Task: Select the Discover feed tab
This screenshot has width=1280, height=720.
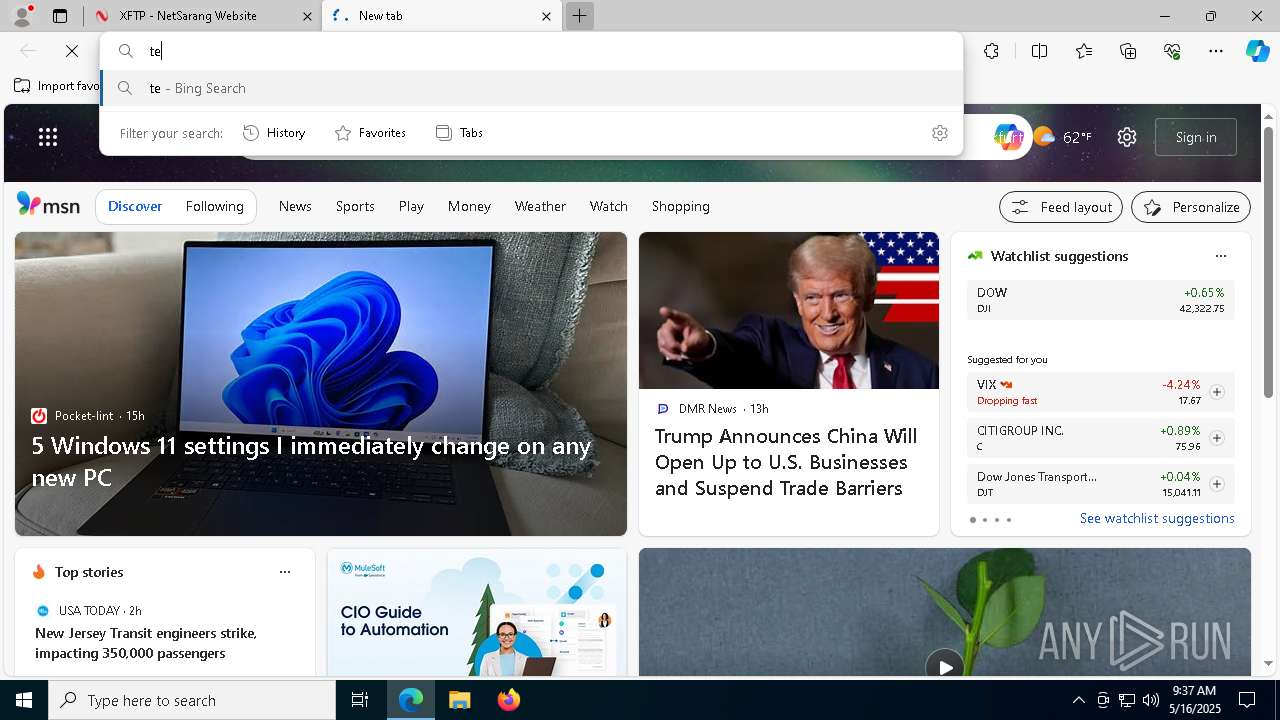Action: 135,206
